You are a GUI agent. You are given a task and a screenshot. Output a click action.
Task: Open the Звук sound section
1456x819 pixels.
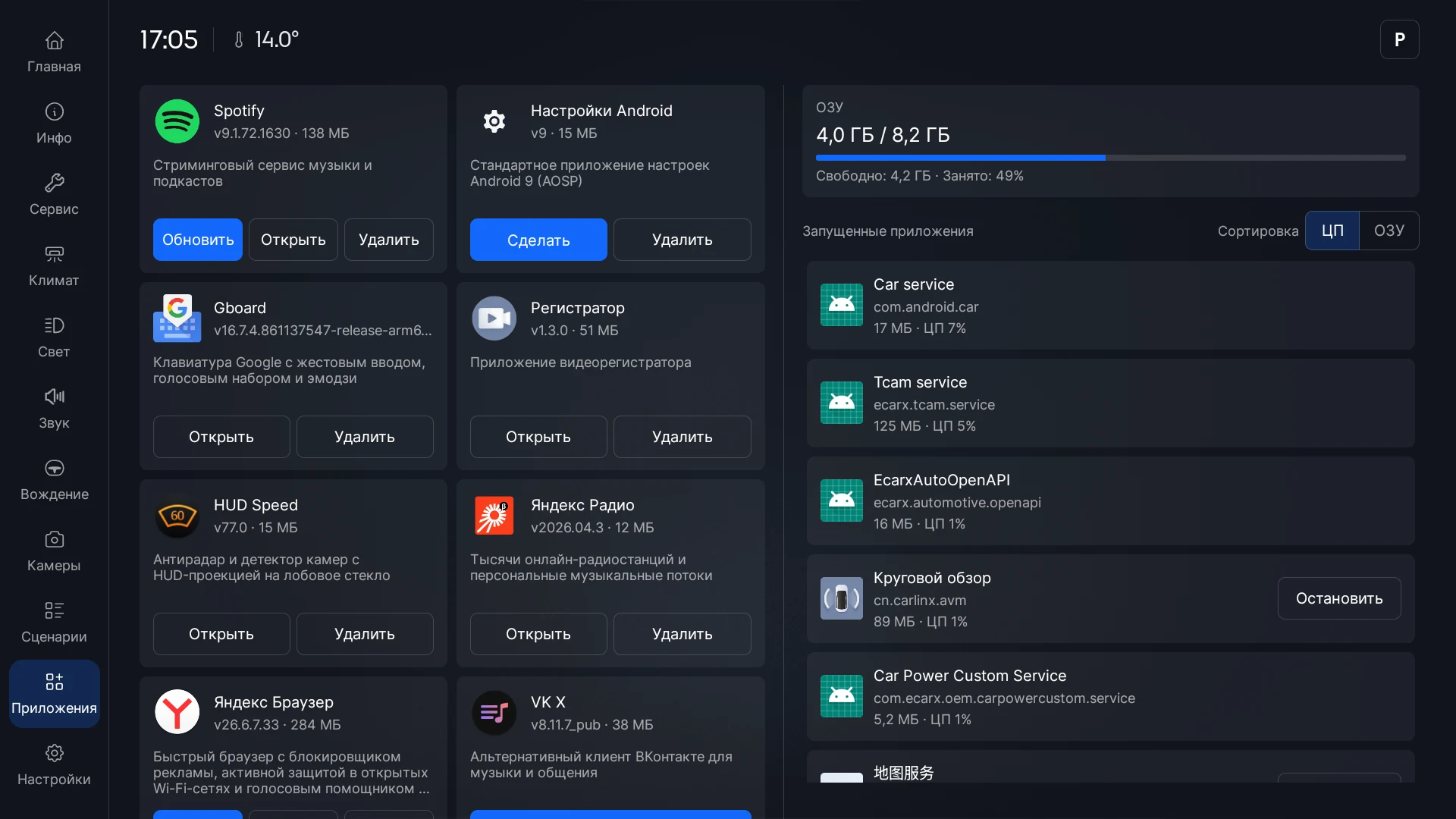pos(54,408)
